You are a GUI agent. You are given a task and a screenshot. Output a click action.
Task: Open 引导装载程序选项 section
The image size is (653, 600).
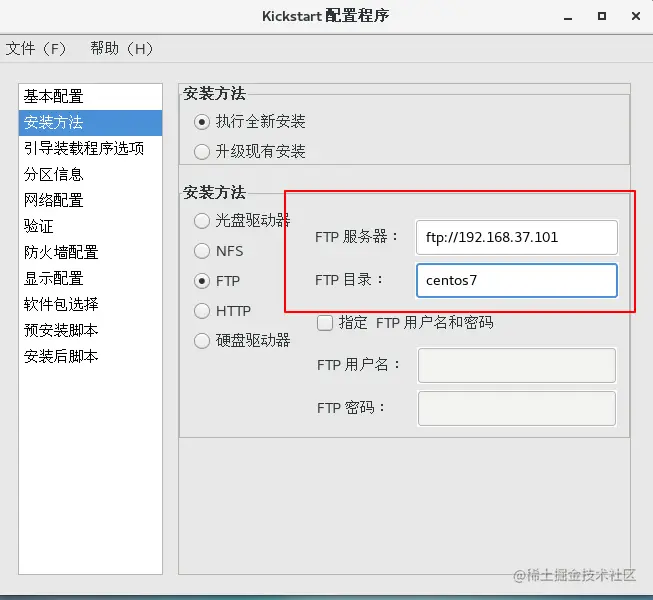tap(90, 149)
